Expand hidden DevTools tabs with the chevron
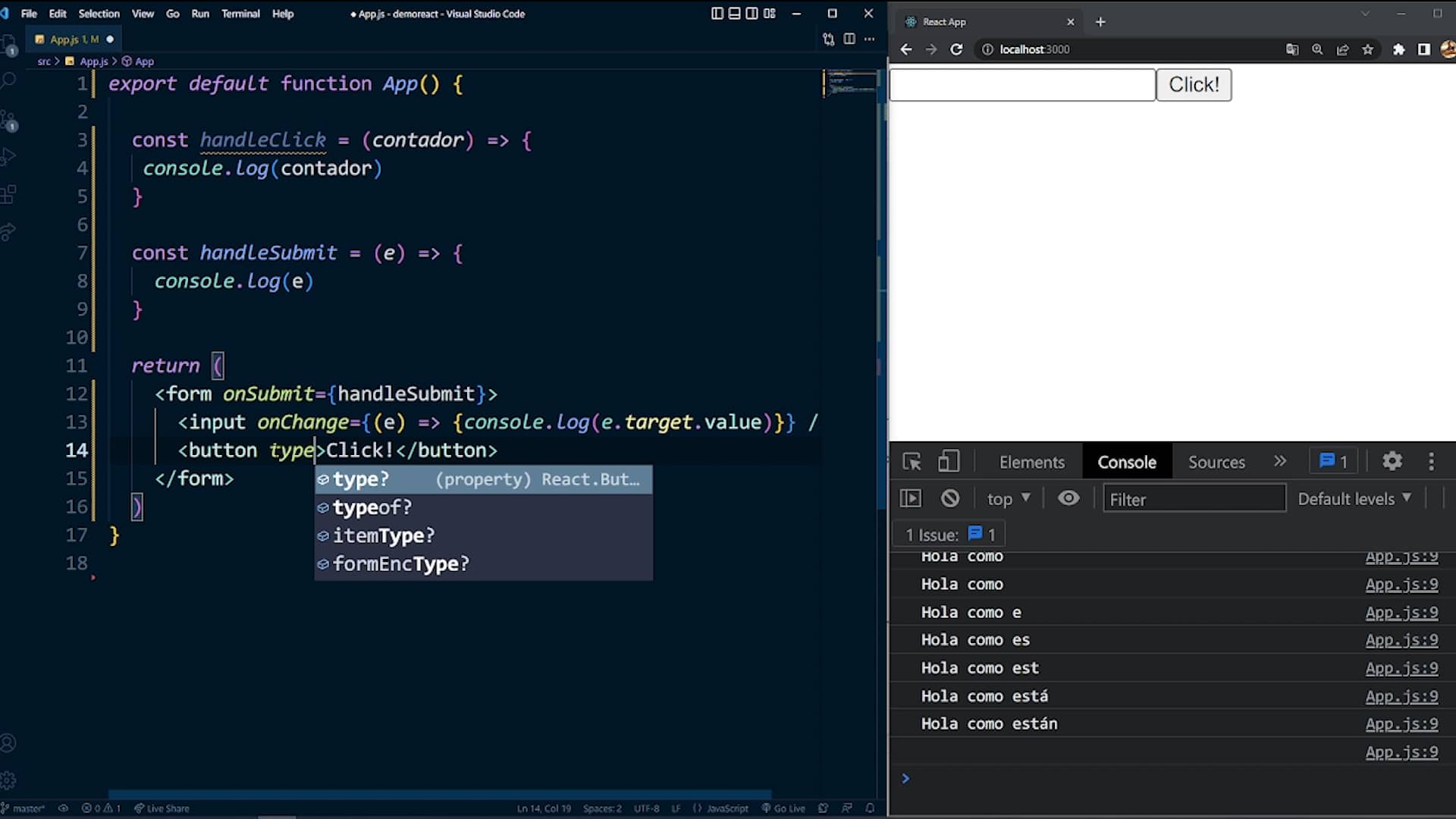Screen dimensions: 1456x819 (1280, 461)
